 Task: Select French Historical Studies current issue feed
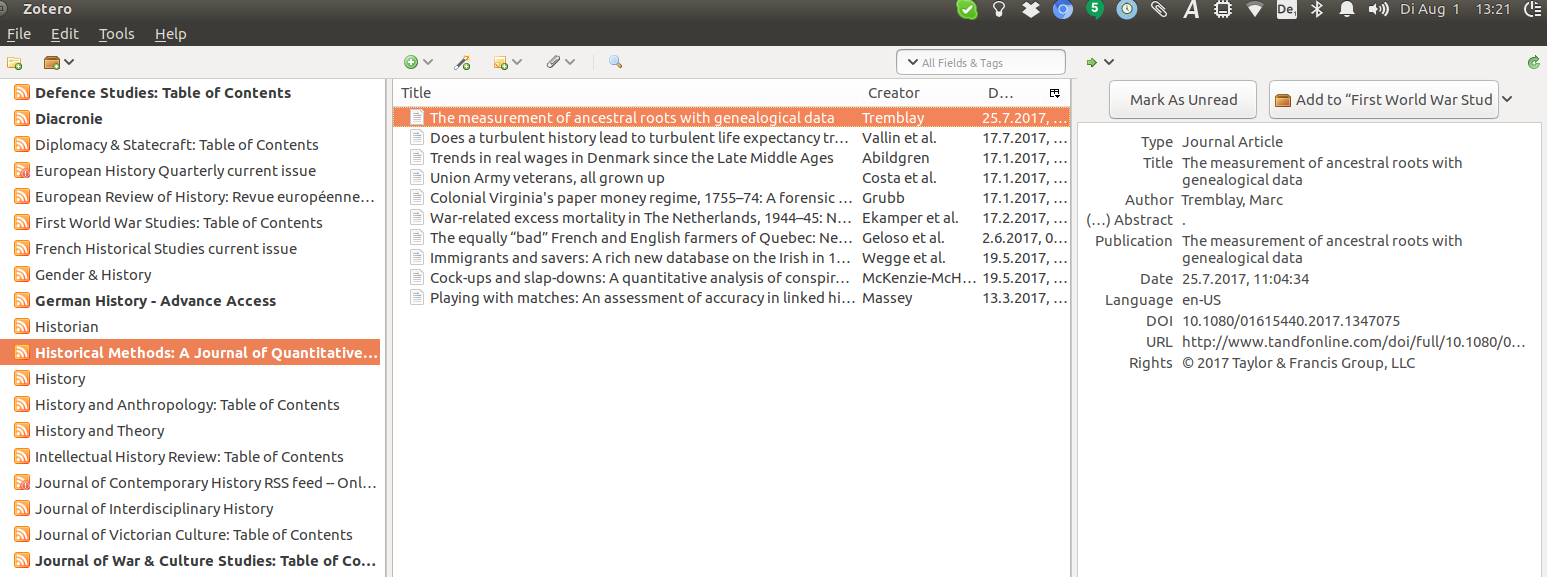click(190, 249)
